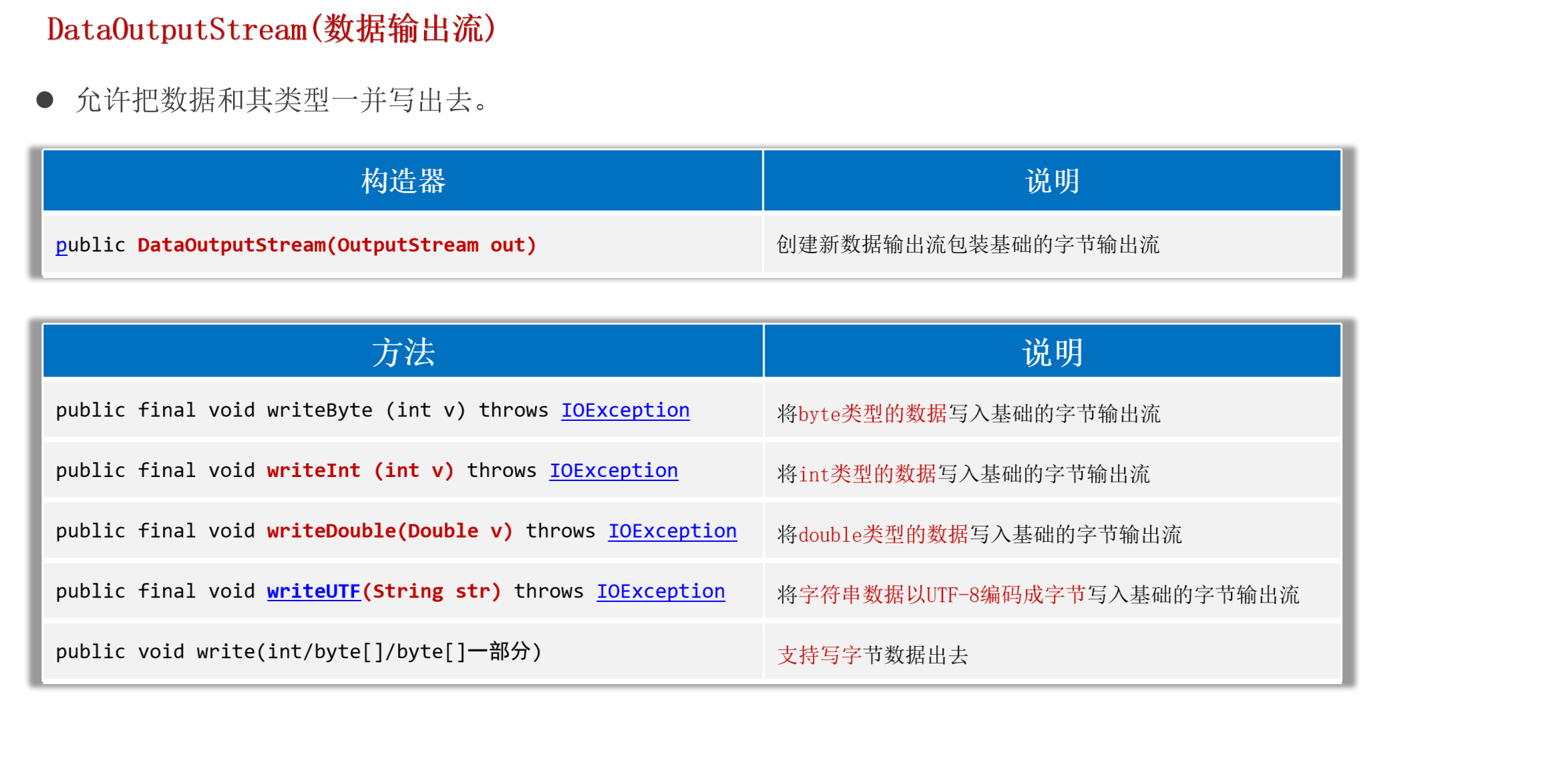Click the IOException link in writeInt row
Image resolution: width=1568 pixels, height=765 pixels.
[x=613, y=470]
